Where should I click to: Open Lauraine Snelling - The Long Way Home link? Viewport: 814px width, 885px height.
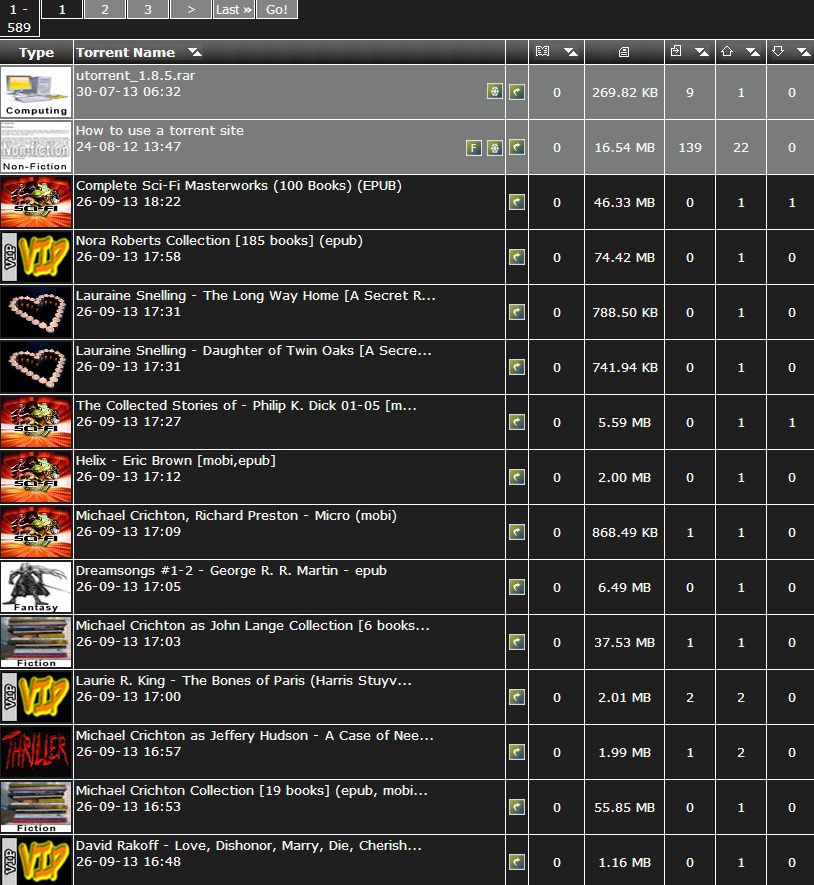click(x=256, y=296)
